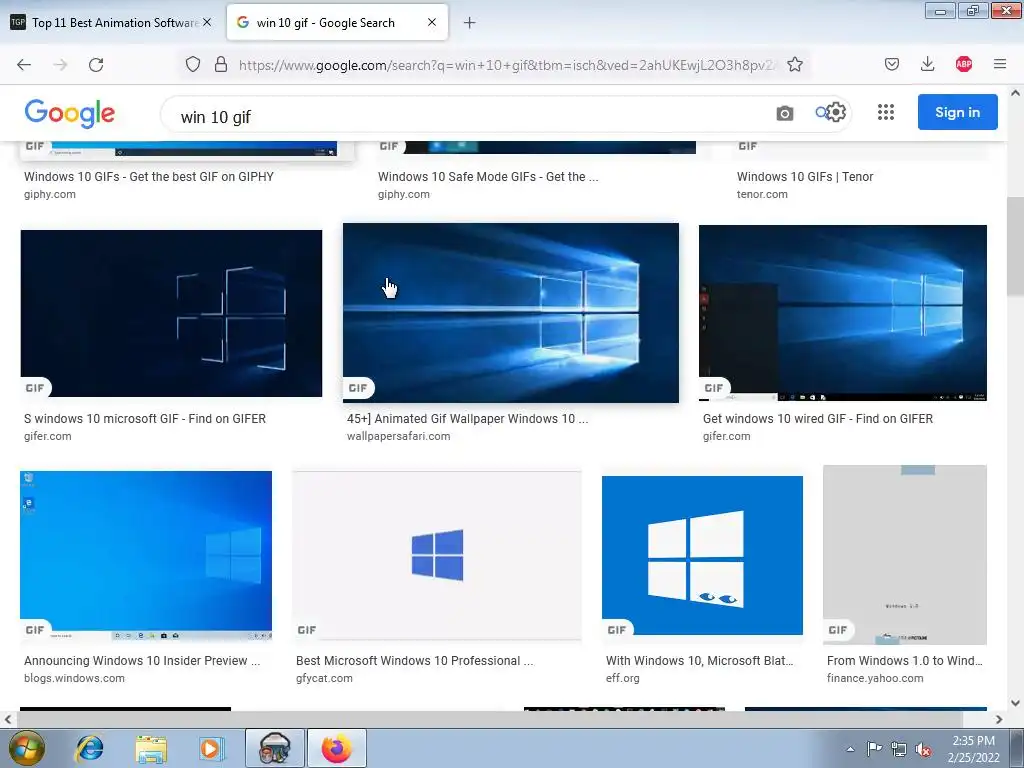Switch to Firefox taskbar button
The height and width of the screenshot is (768, 1024).
coord(336,748)
